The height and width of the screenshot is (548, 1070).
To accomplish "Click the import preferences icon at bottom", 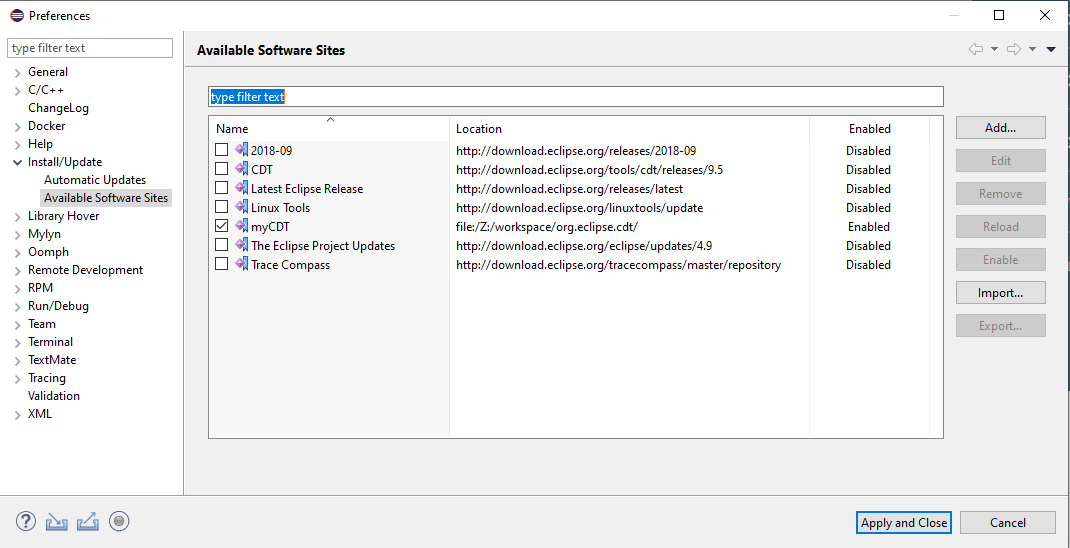I will (57, 522).
